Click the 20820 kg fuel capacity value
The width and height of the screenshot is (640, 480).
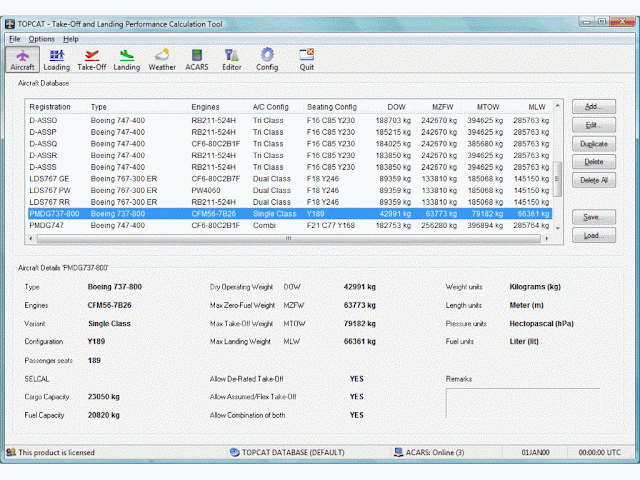(104, 415)
